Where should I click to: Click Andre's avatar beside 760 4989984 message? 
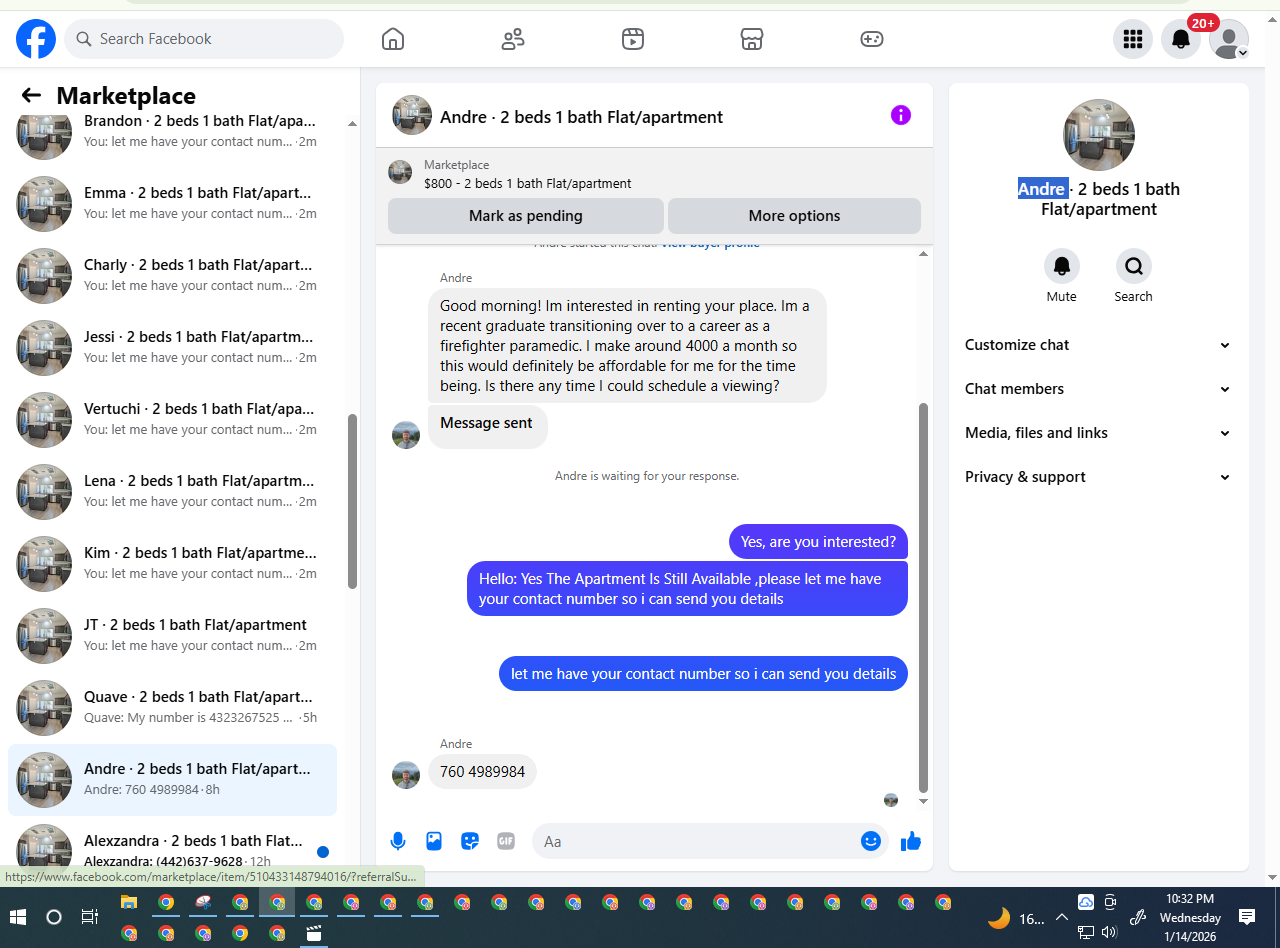[x=406, y=775]
